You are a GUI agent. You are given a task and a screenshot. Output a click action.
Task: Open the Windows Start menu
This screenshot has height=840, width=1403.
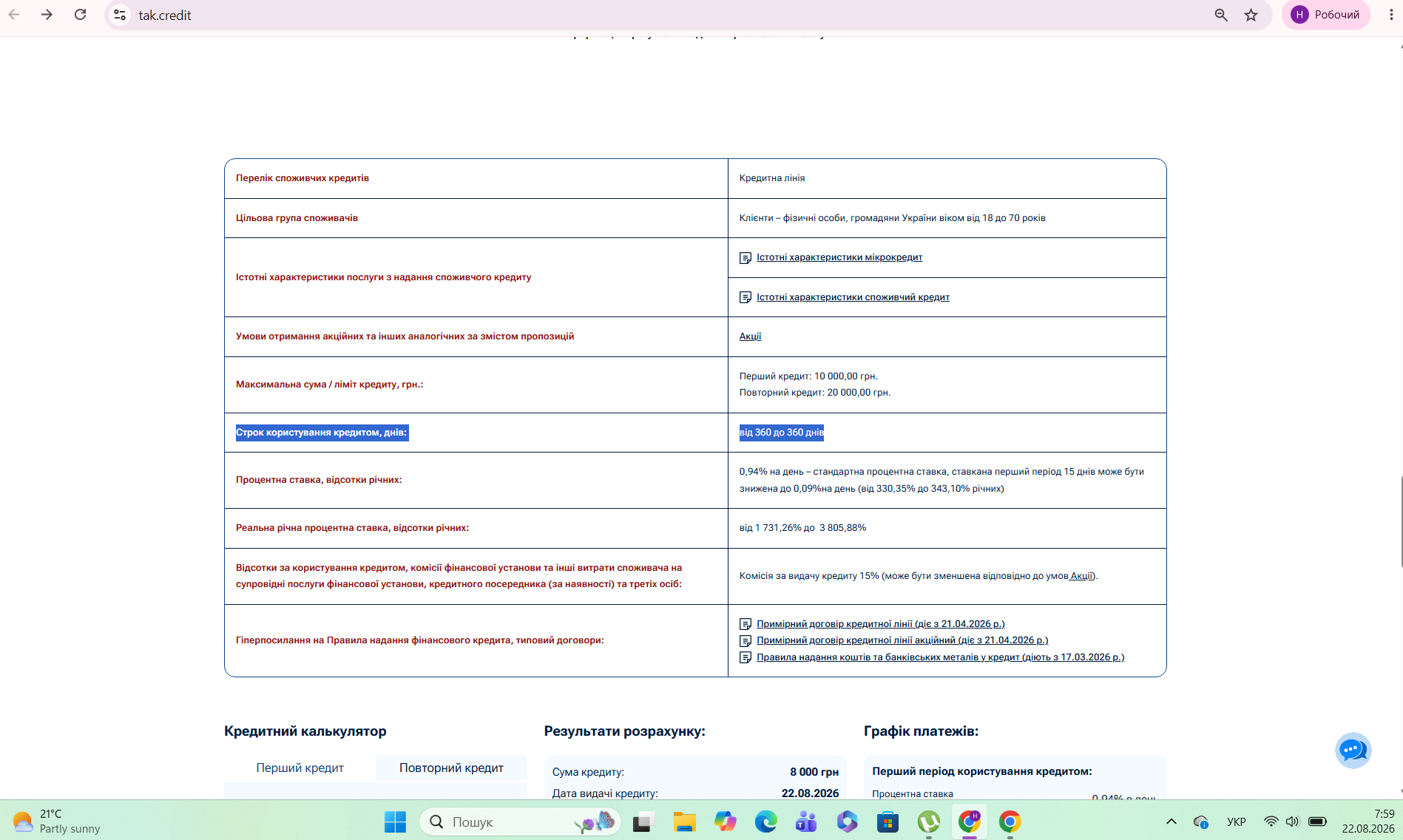[395, 822]
